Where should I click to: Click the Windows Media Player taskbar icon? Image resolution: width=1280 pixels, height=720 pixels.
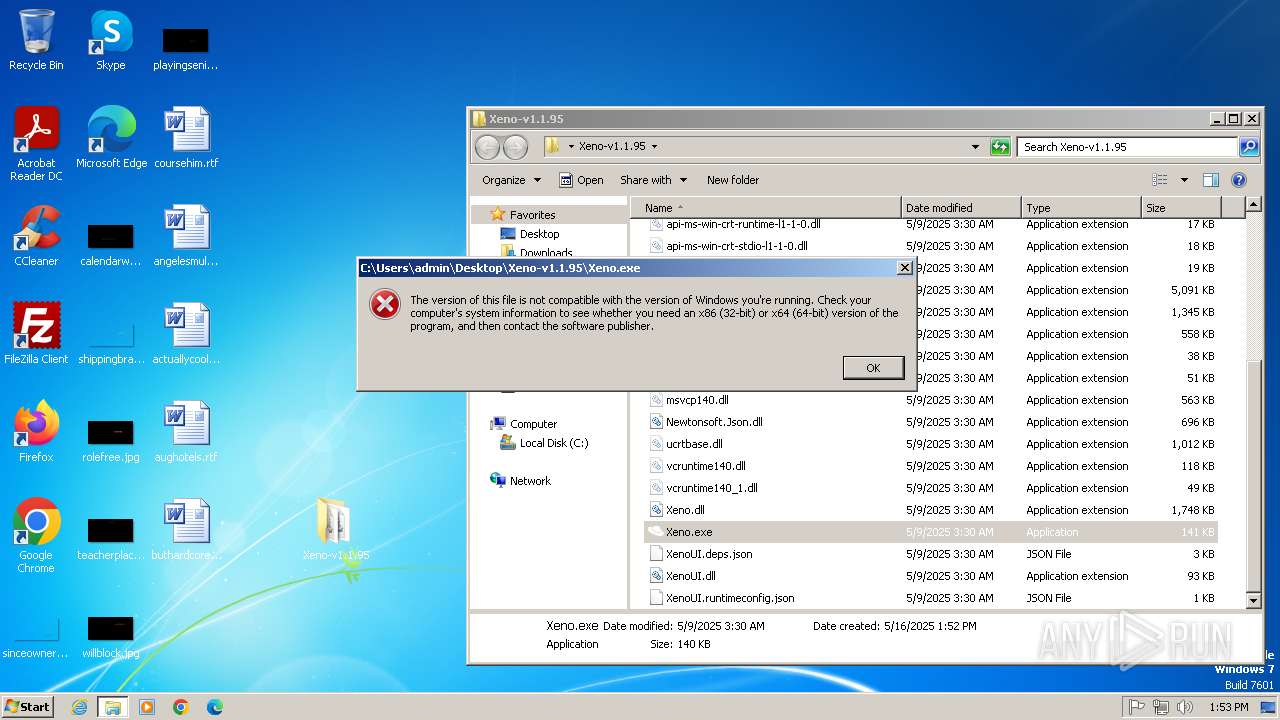pos(147,707)
